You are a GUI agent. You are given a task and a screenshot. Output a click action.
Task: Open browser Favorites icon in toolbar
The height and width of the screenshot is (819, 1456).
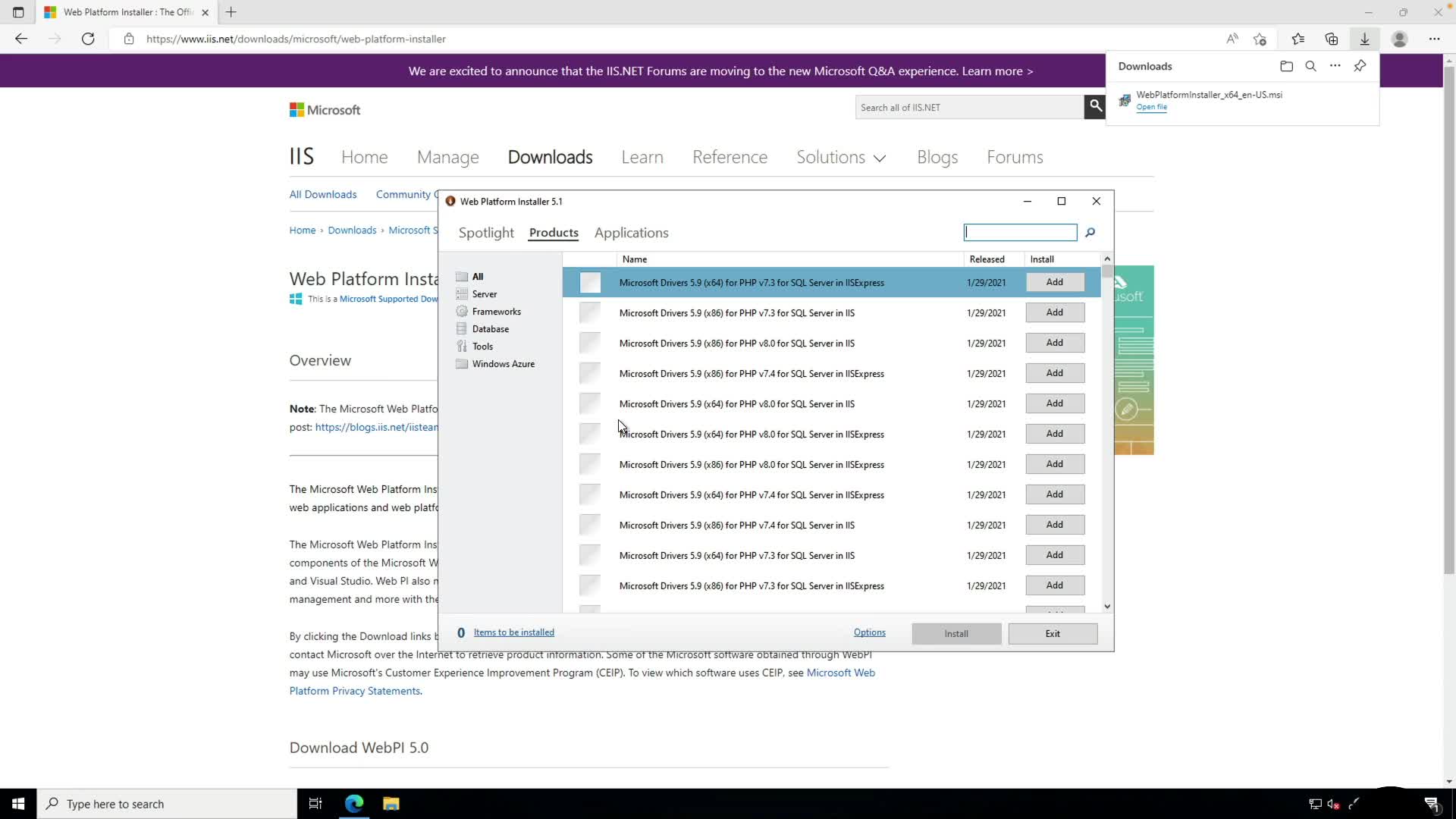point(1298,39)
